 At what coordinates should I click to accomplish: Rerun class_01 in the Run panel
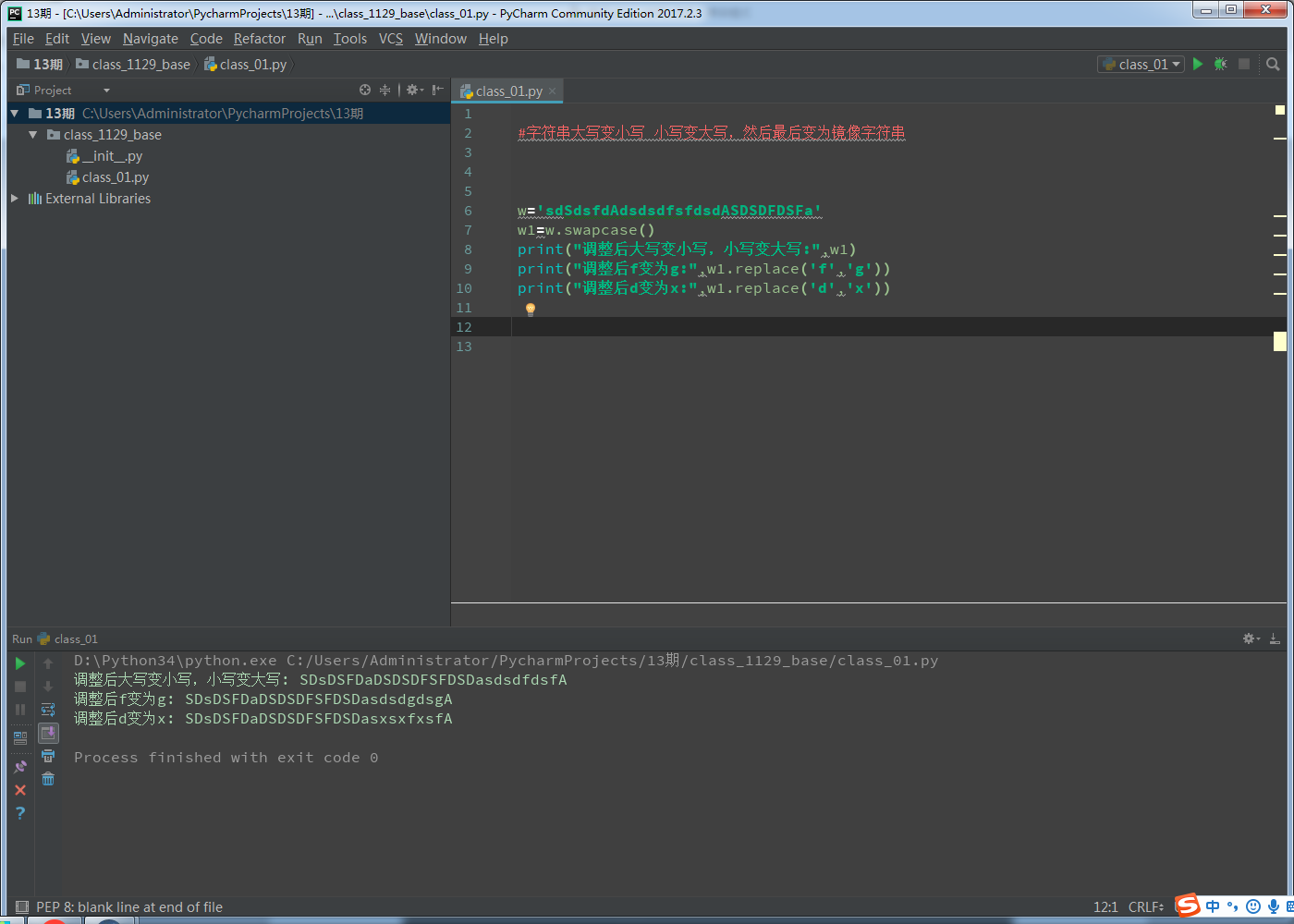click(20, 663)
